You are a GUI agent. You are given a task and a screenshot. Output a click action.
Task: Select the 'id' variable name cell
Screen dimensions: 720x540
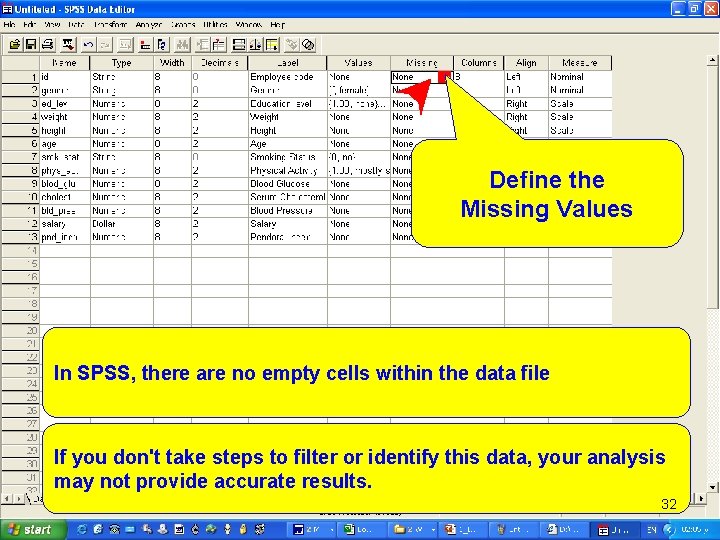click(65, 77)
